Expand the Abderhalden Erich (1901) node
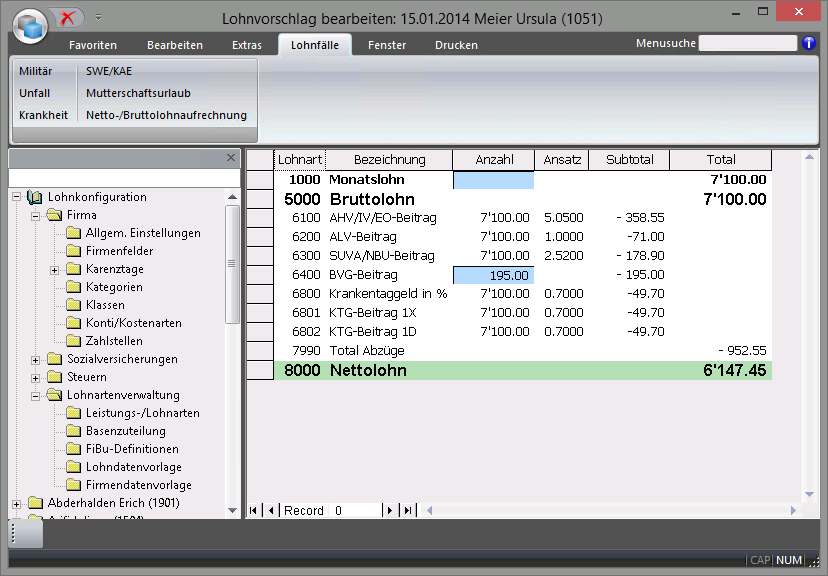Screen dimensions: 828x576 coord(16,504)
